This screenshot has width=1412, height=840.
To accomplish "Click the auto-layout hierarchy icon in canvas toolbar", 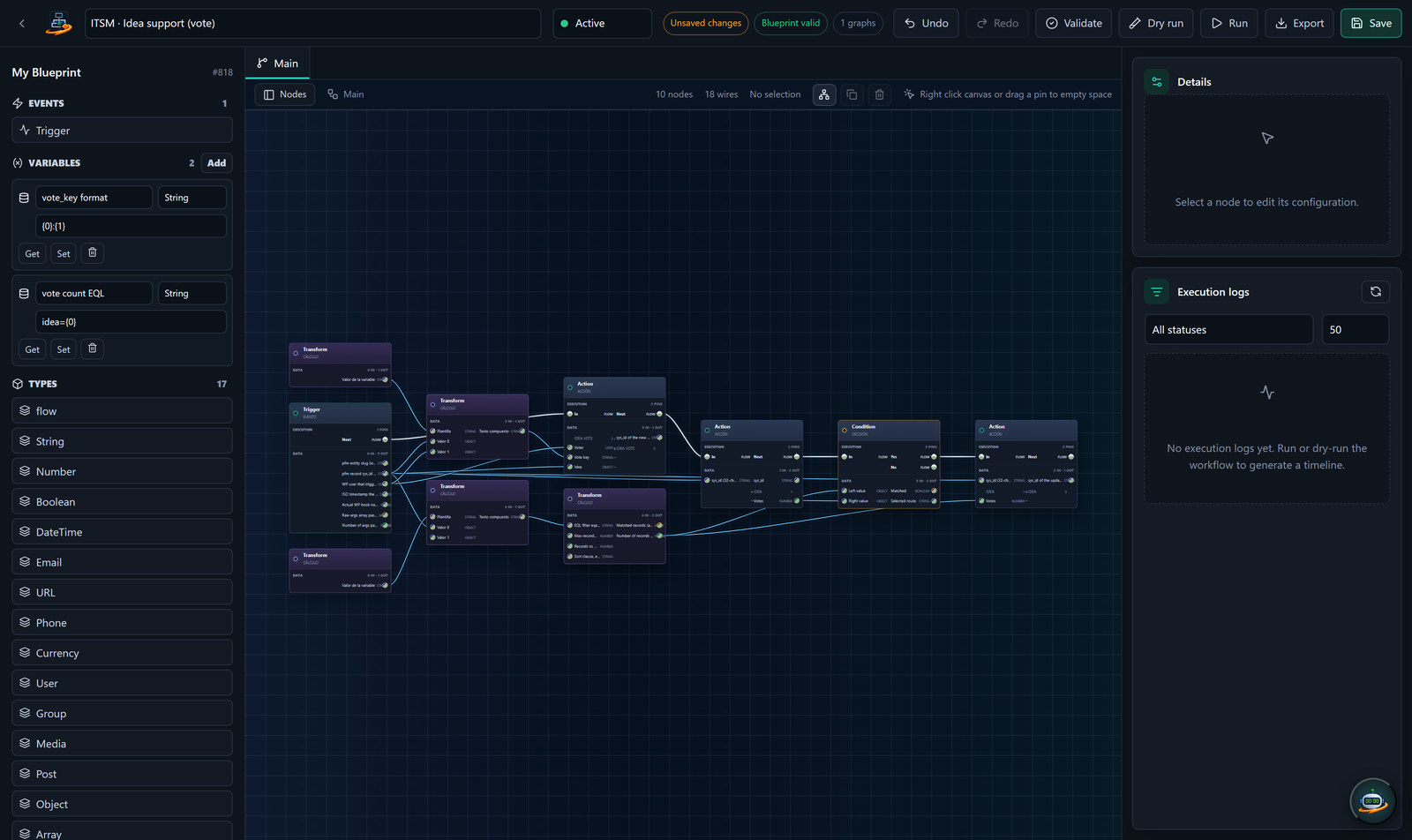I will coord(823,94).
